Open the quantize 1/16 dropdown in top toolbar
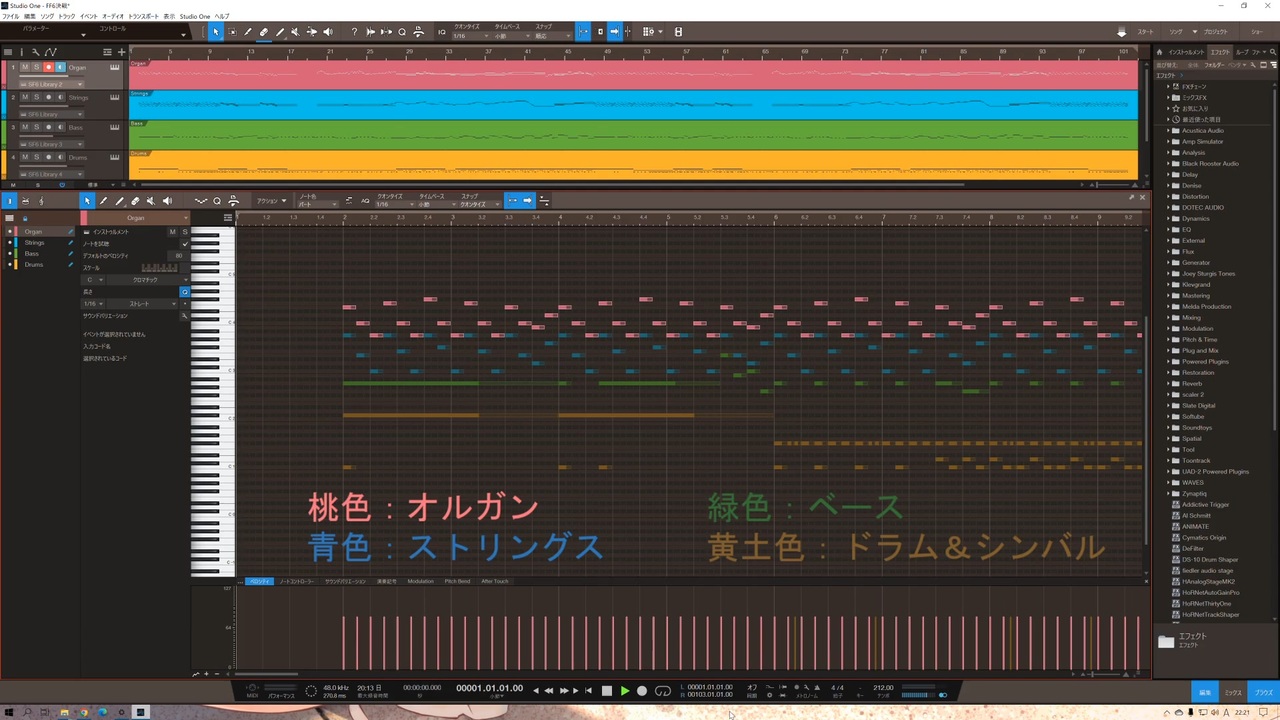Screen dimensions: 1280x720 pos(470,36)
